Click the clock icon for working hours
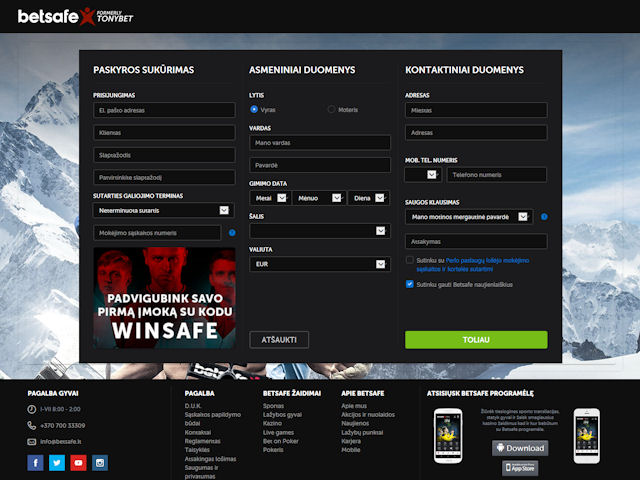Image resolution: width=640 pixels, height=480 pixels. [31, 409]
